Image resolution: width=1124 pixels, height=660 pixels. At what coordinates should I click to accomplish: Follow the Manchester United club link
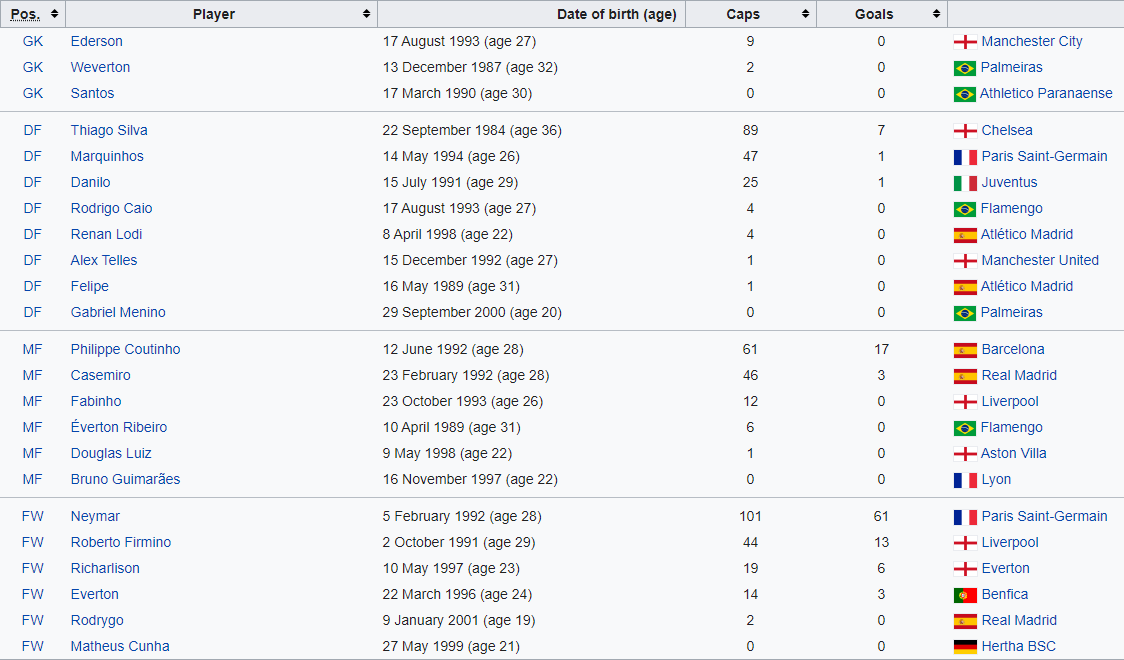pyautogui.click(x=1039, y=261)
